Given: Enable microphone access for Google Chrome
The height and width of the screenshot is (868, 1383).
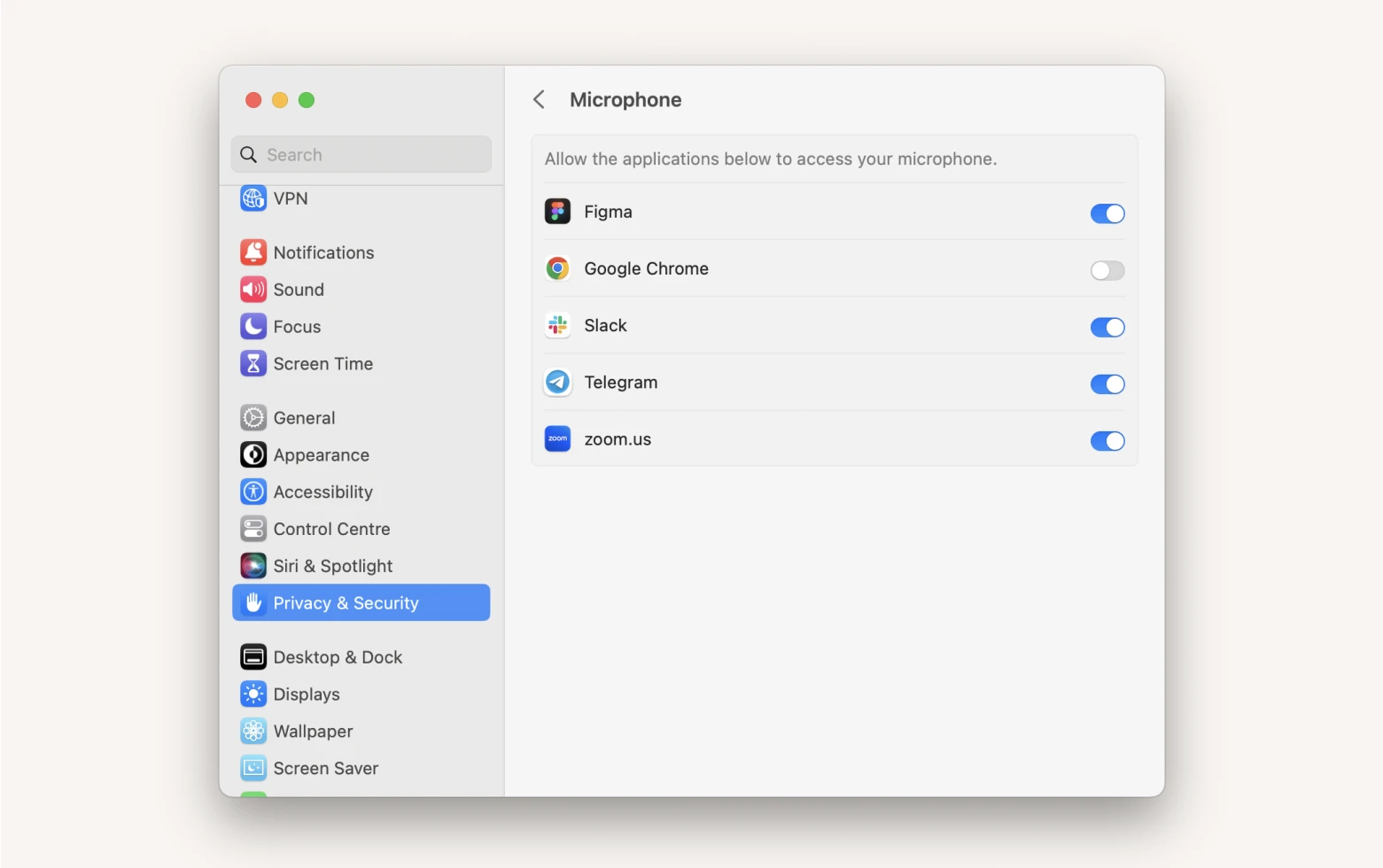Looking at the screenshot, I should [x=1107, y=270].
